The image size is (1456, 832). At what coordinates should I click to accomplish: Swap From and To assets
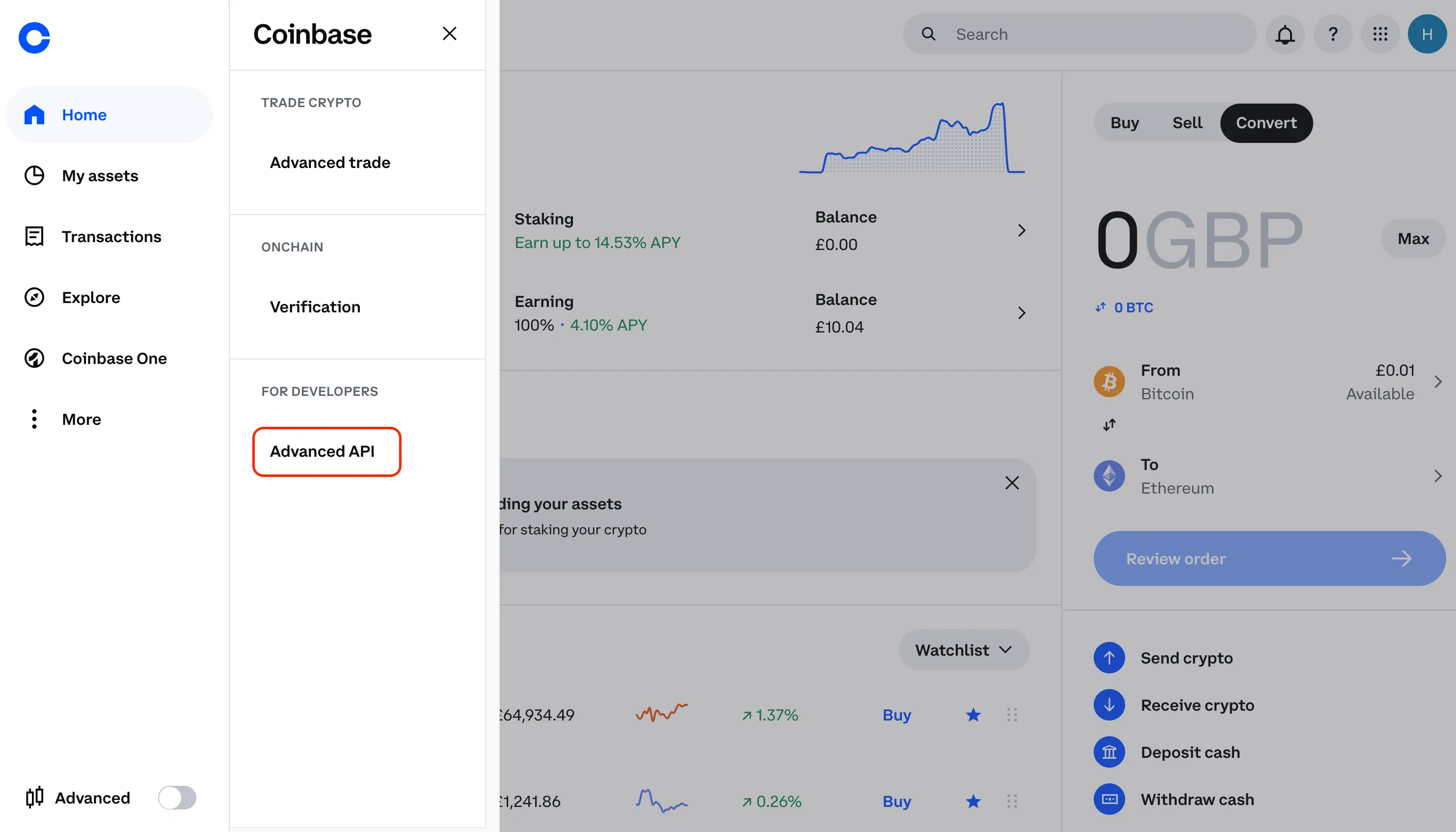click(x=1109, y=424)
